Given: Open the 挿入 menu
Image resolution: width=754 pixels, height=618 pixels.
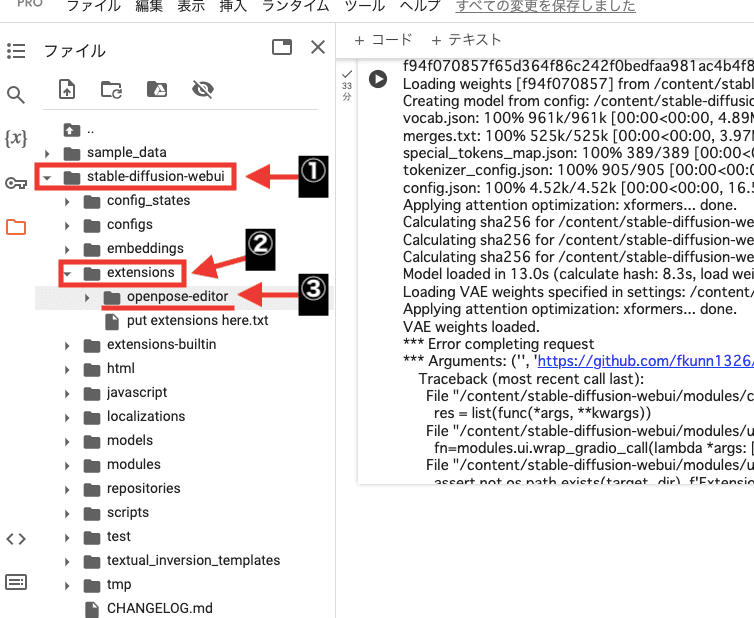Looking at the screenshot, I should click(233, 6).
